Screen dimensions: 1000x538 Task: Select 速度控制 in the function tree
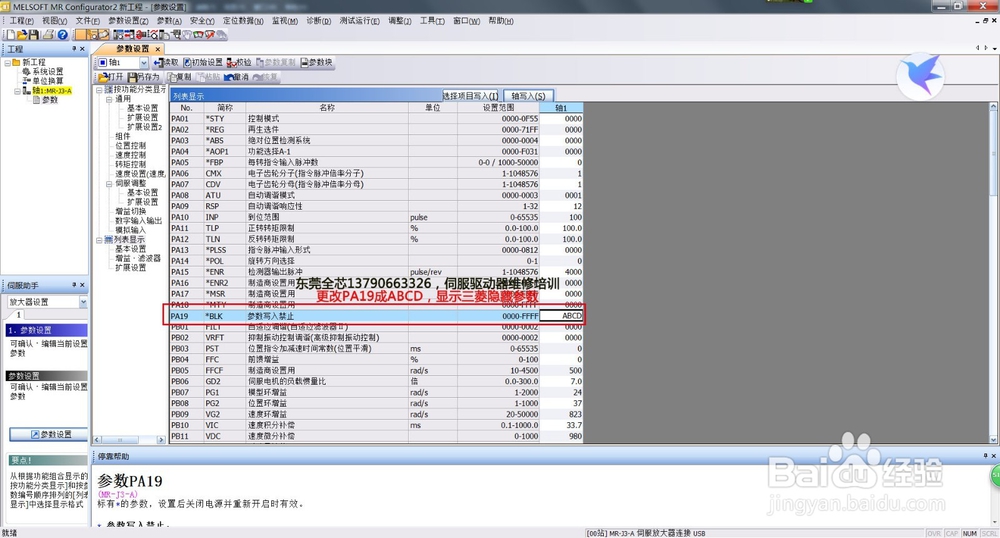(131, 155)
